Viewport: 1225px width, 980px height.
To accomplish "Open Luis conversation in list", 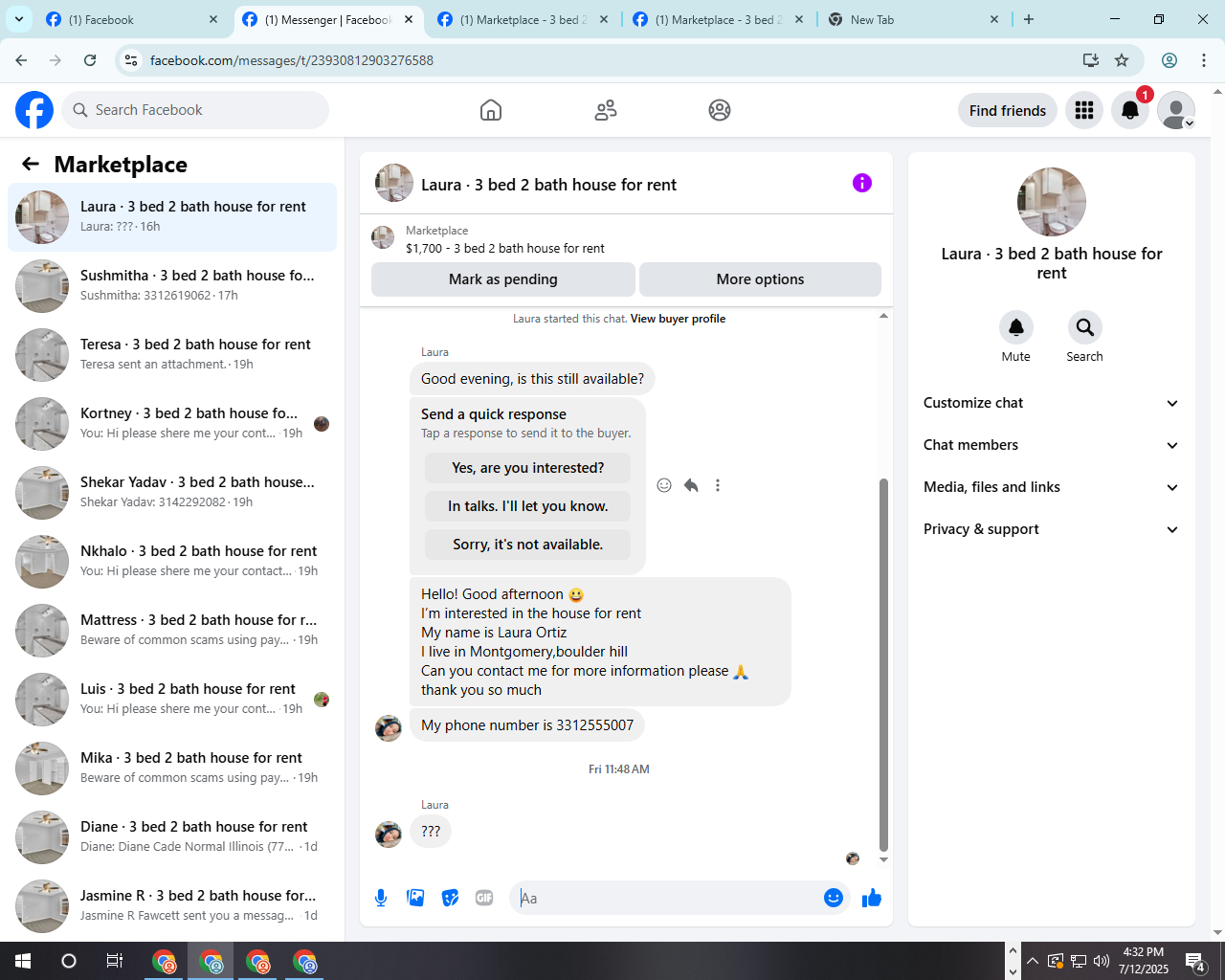I will click(x=172, y=699).
